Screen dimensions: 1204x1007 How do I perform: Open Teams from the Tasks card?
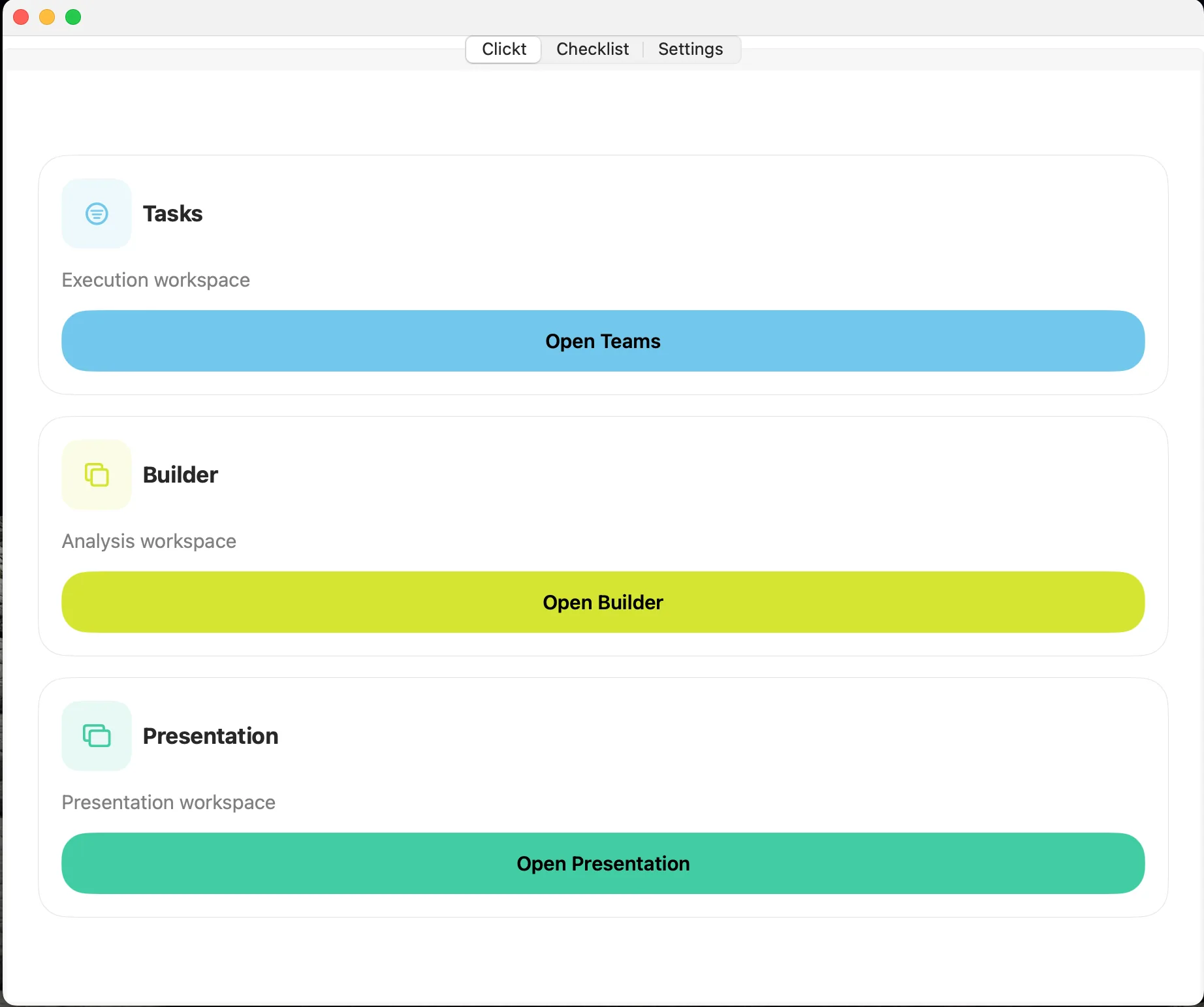click(602, 341)
